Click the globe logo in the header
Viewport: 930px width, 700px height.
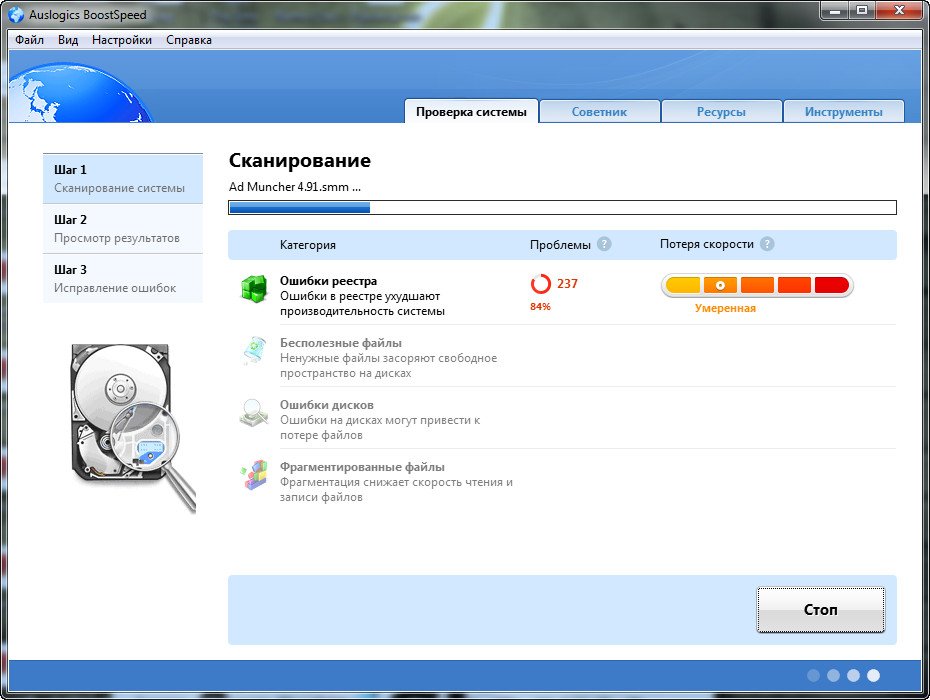tap(80, 95)
